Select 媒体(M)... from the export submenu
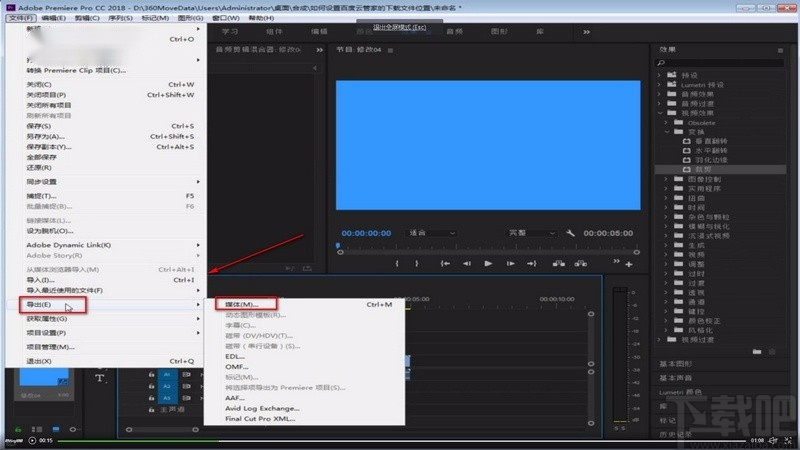The height and width of the screenshot is (450, 800). tap(242, 304)
